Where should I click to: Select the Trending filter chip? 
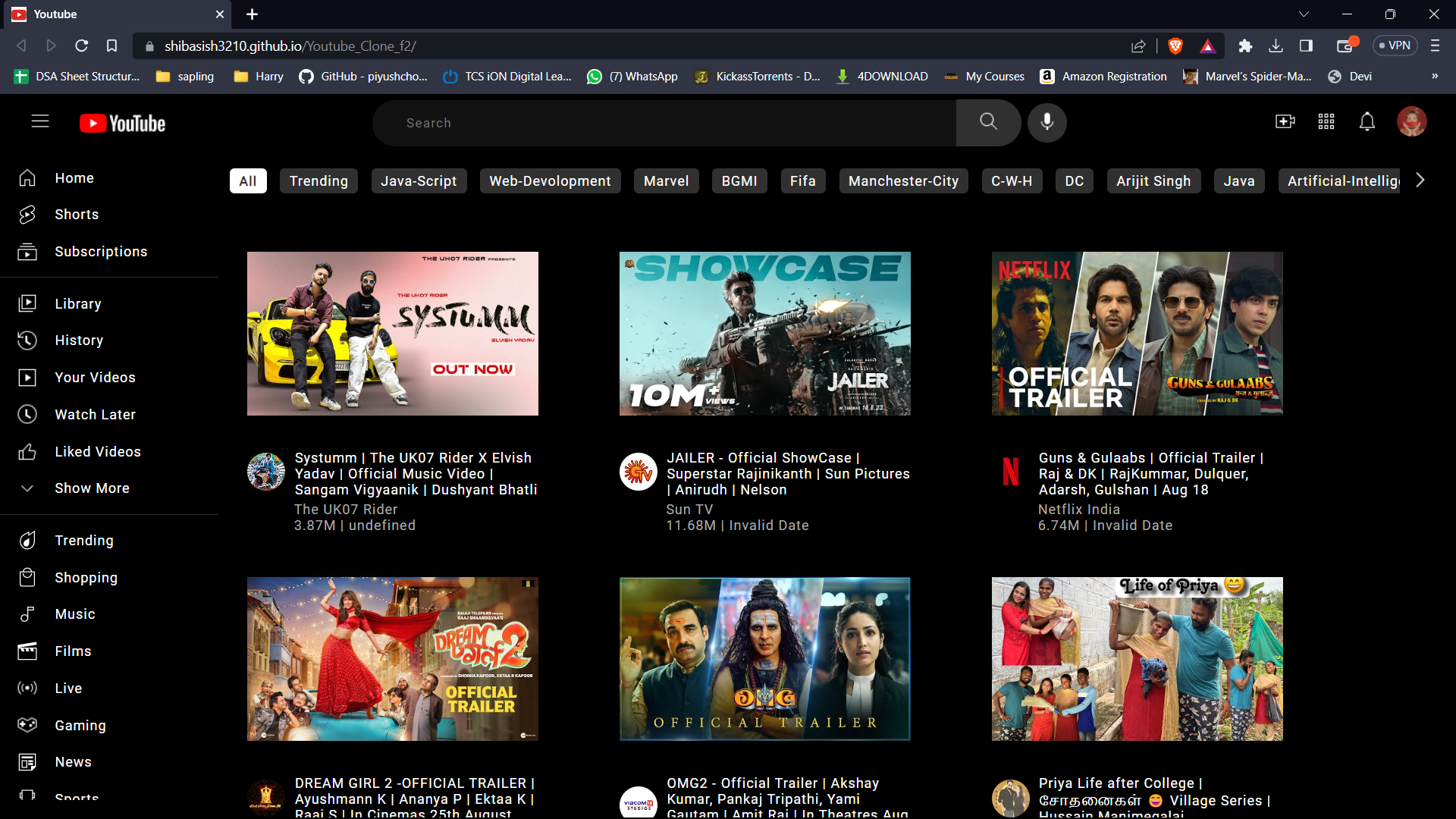click(318, 180)
